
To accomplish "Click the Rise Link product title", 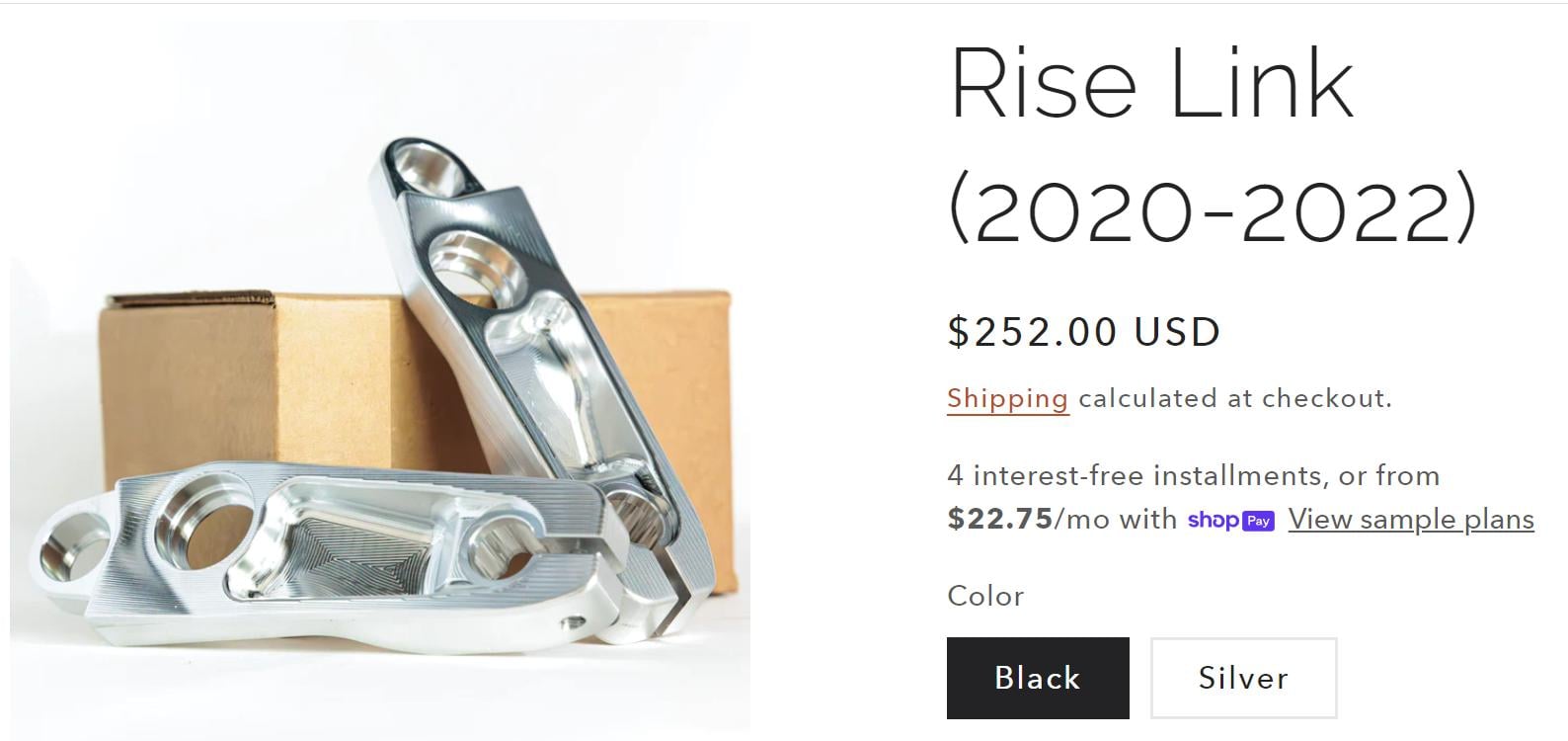I will pos(1152,84).
